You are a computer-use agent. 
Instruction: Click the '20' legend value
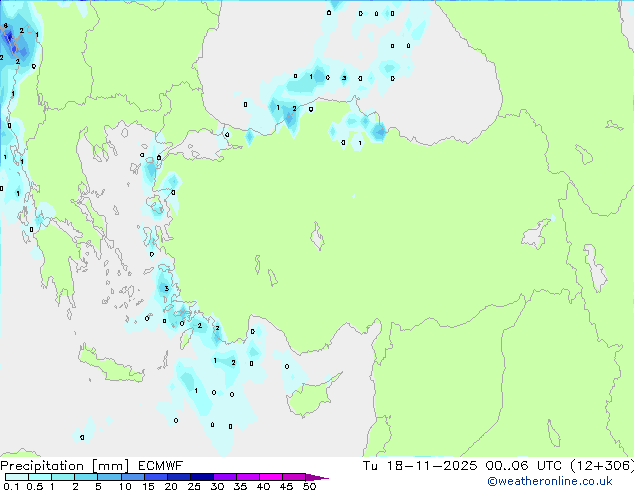[171, 486]
